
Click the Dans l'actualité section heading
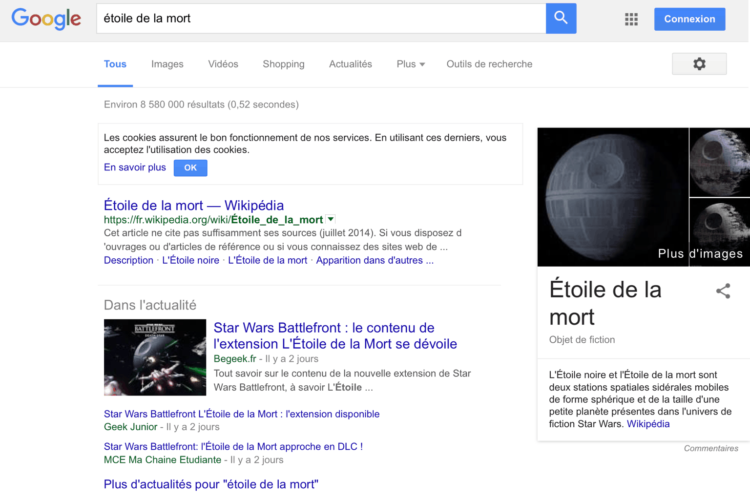click(150, 305)
